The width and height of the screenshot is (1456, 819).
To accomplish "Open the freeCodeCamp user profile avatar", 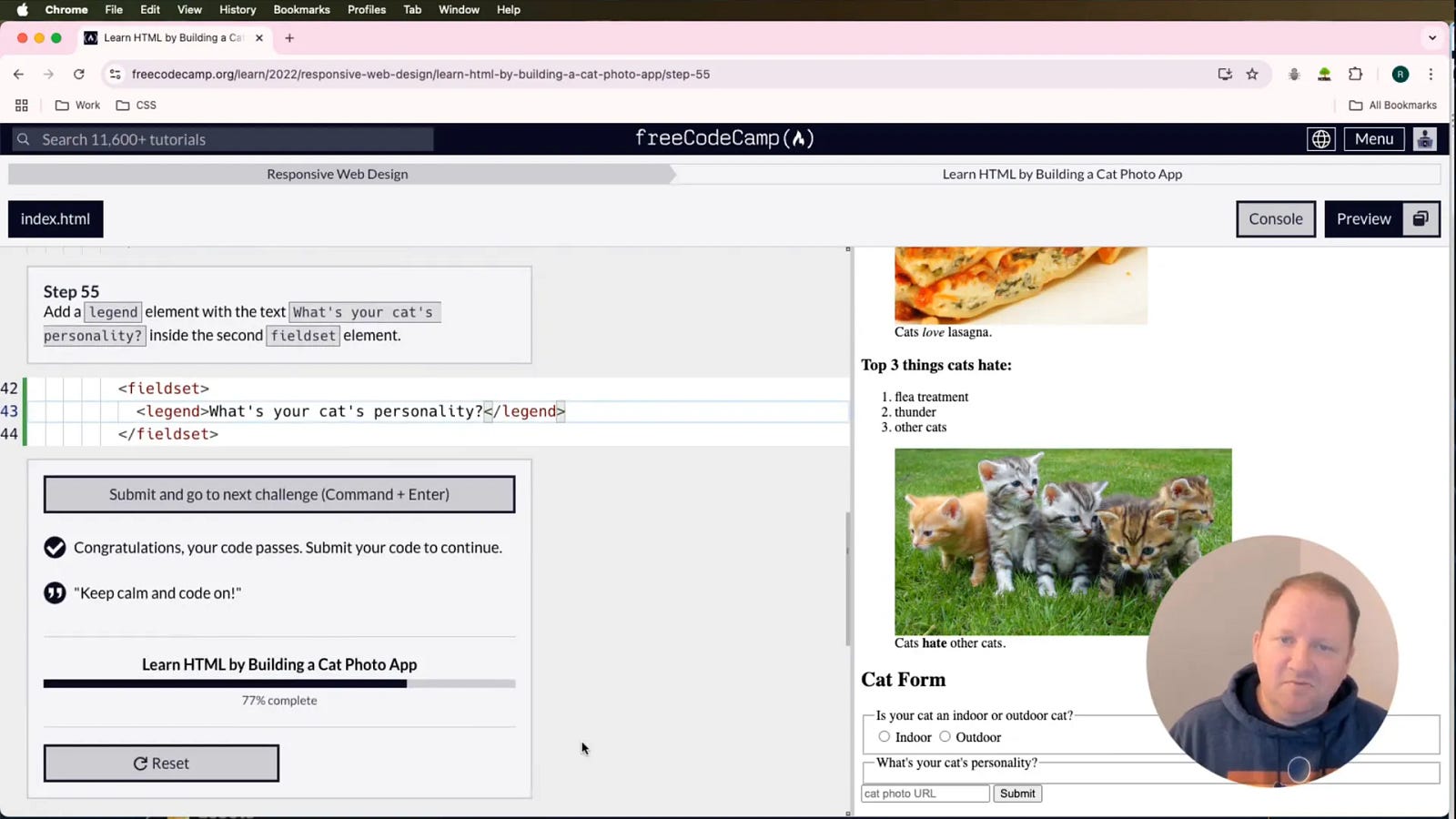I will click(x=1425, y=139).
